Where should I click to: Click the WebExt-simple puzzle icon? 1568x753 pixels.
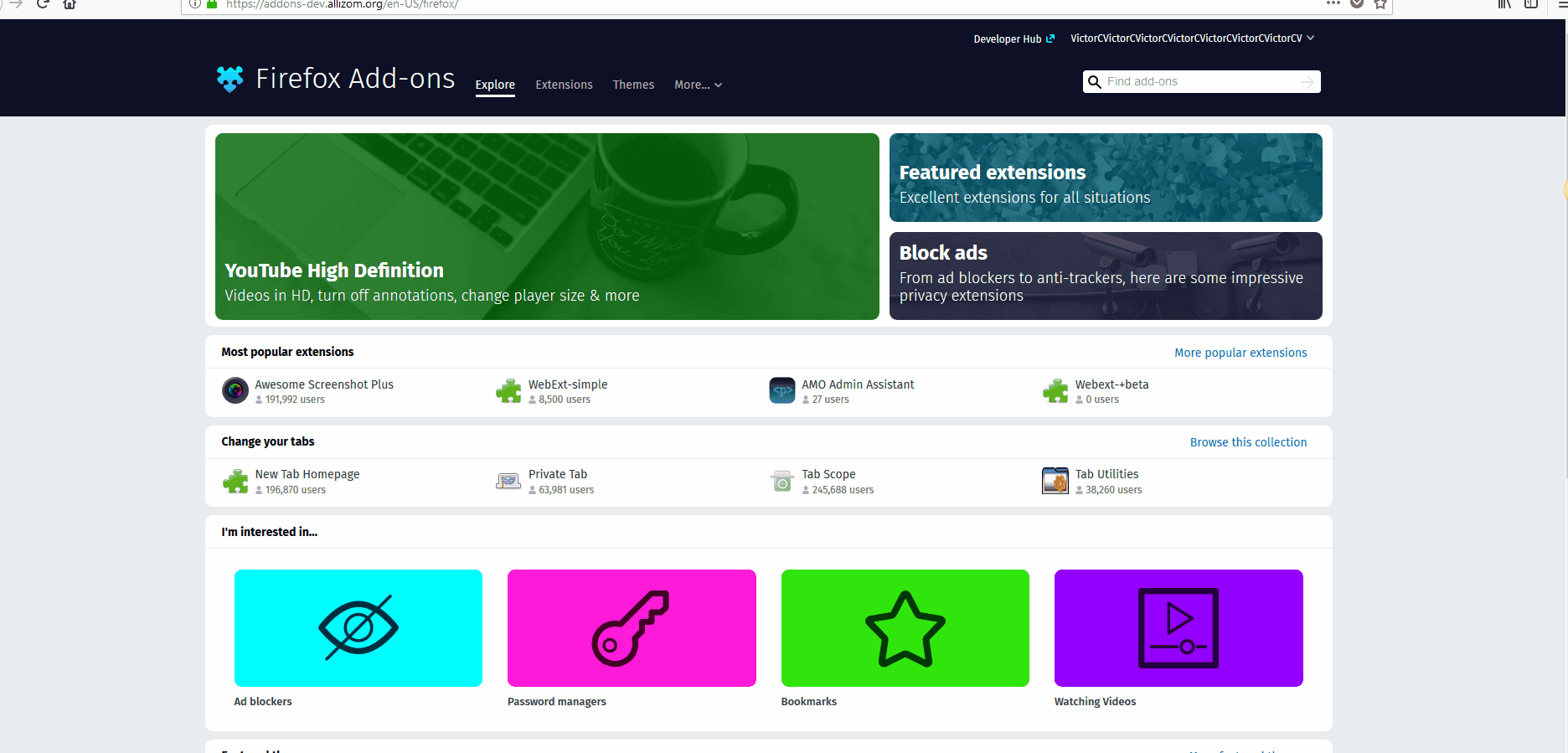[x=508, y=390]
